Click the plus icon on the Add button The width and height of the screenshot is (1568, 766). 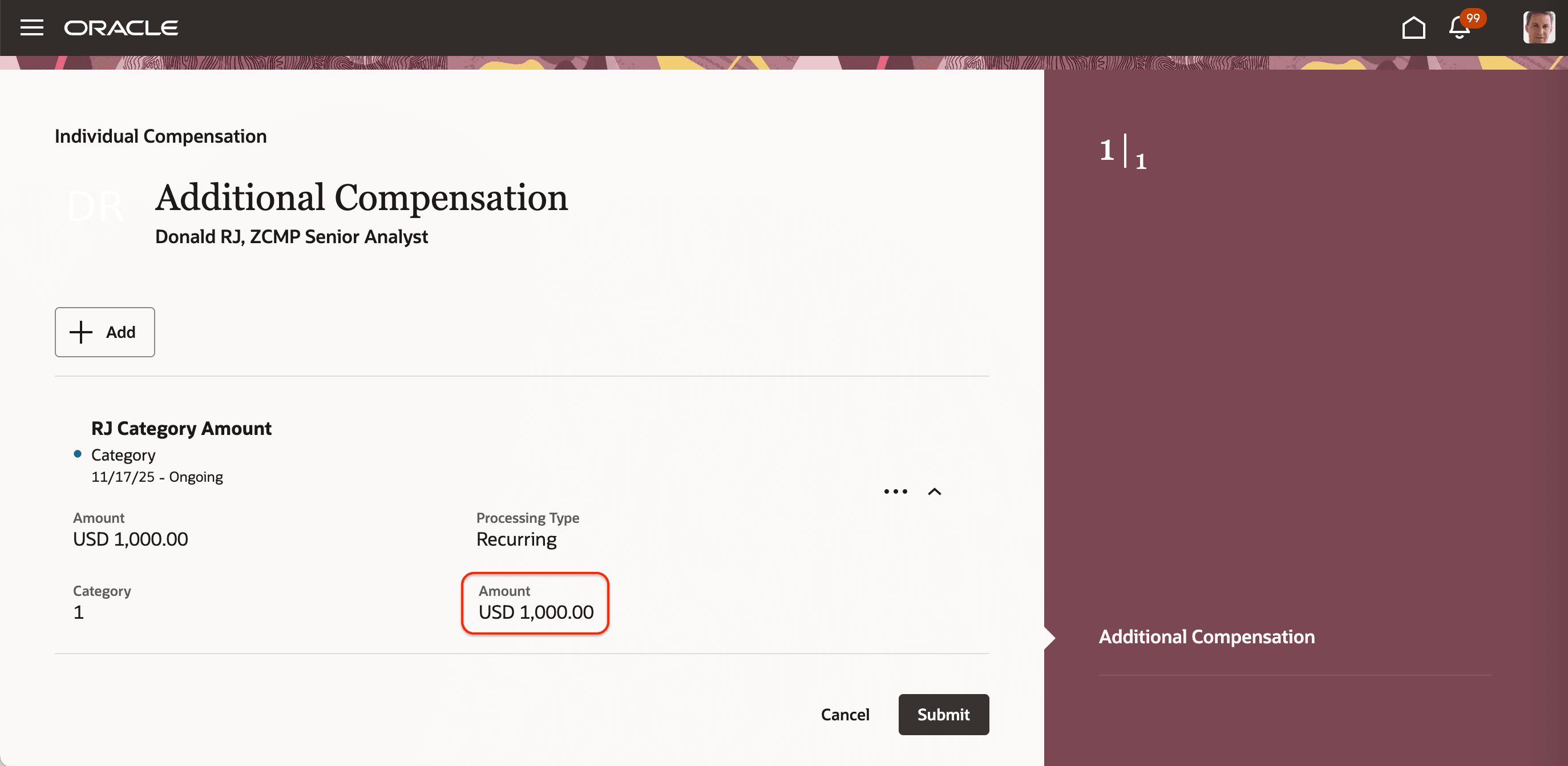(x=80, y=332)
